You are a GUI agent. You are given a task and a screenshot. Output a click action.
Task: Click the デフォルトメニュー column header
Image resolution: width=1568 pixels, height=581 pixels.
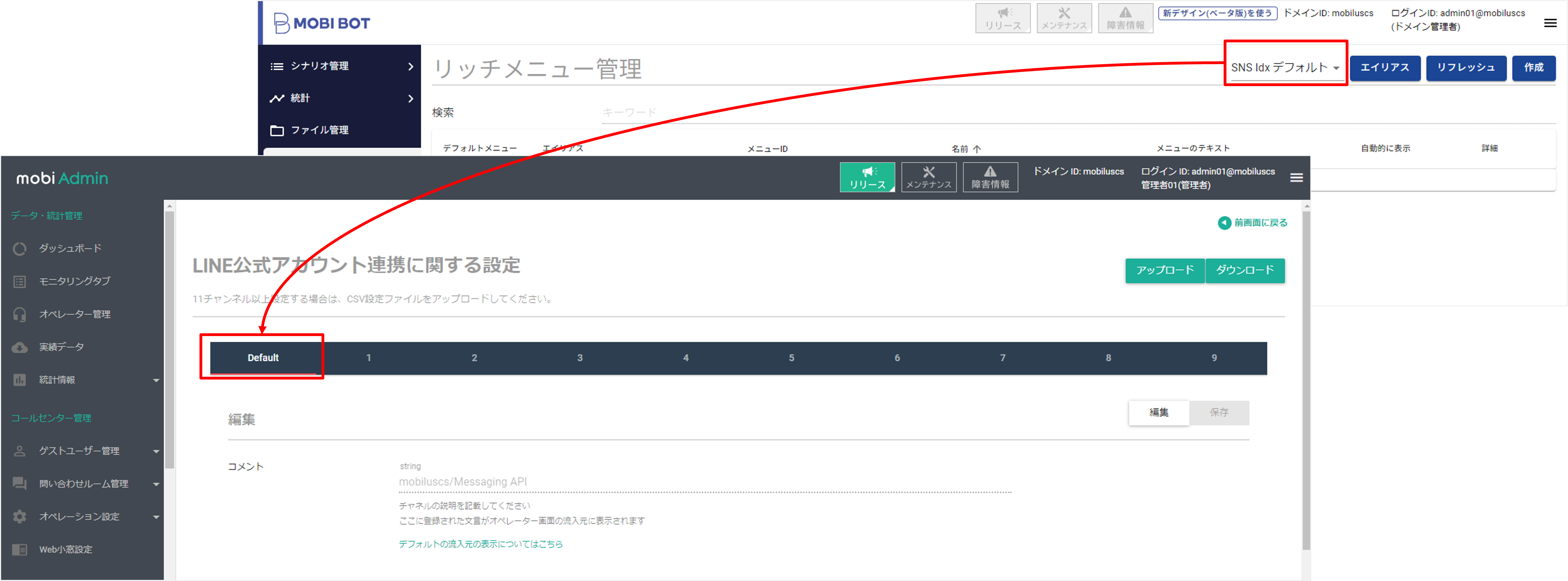pyautogui.click(x=480, y=148)
